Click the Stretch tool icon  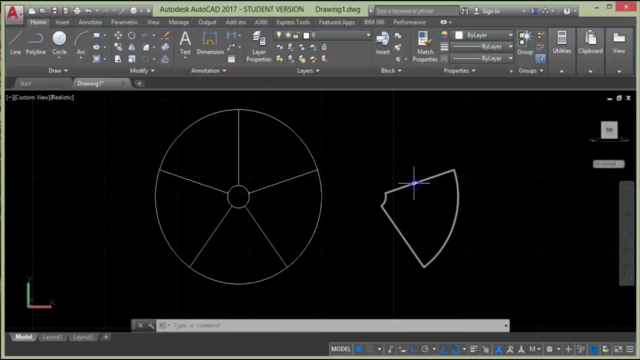(118, 59)
